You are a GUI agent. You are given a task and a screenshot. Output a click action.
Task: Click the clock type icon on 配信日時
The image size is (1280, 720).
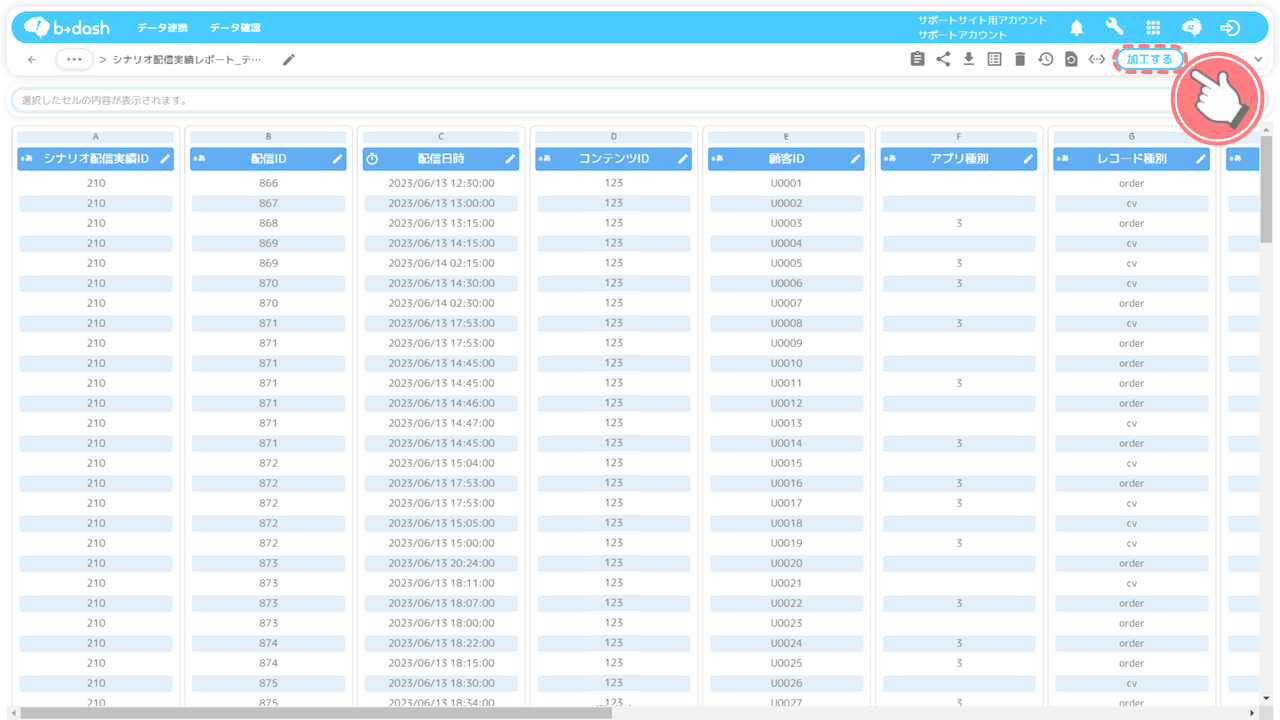point(372,158)
